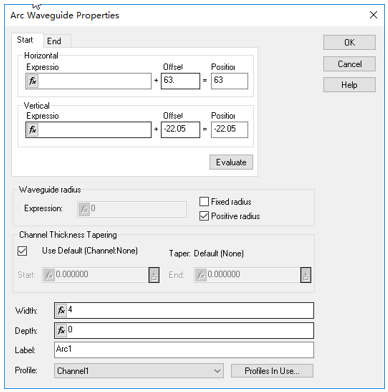Click the Waveguide radius Expression field
This screenshot has height=392, width=388.
pyautogui.click(x=132, y=209)
